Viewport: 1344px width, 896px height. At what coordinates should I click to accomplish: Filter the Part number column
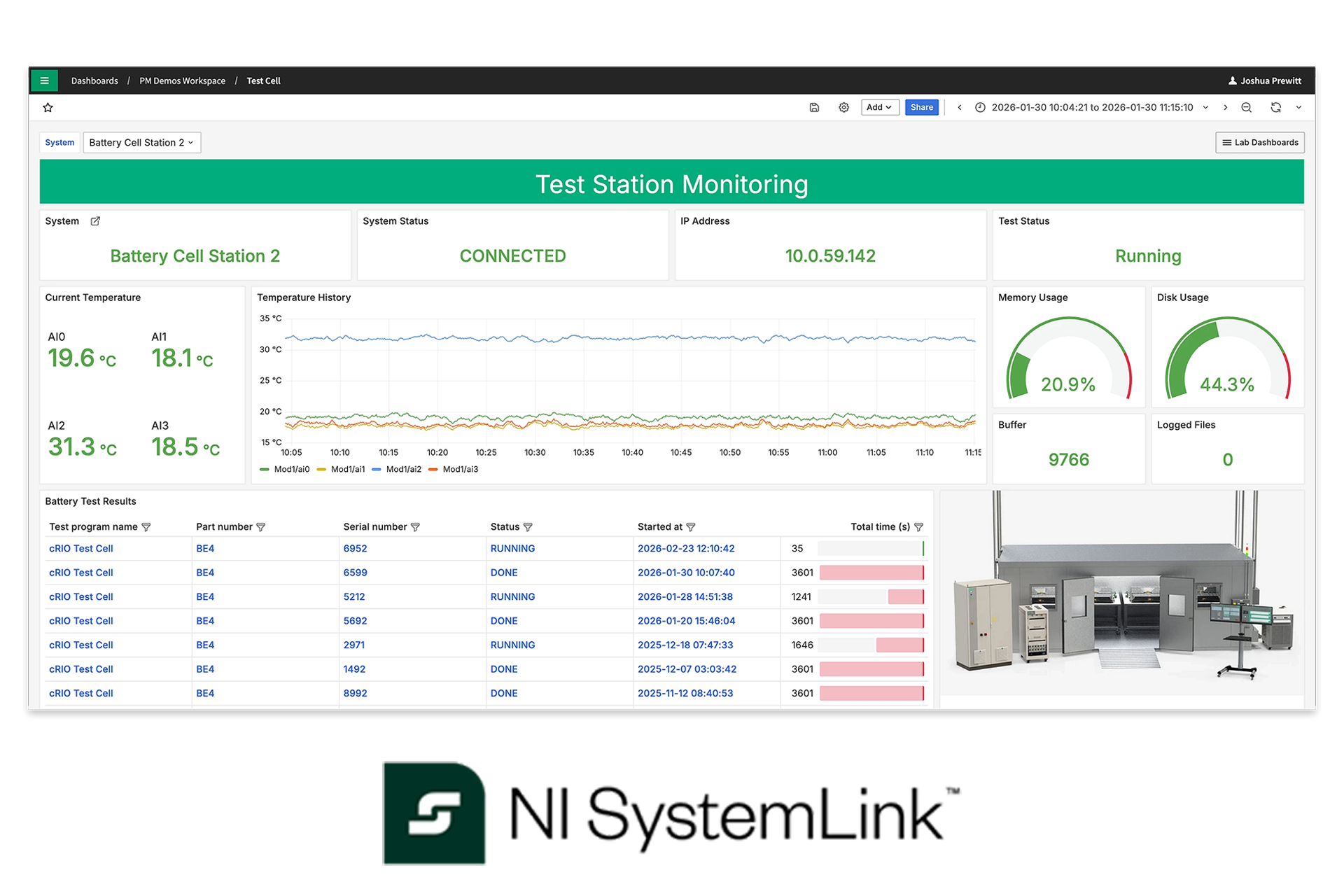pos(260,527)
